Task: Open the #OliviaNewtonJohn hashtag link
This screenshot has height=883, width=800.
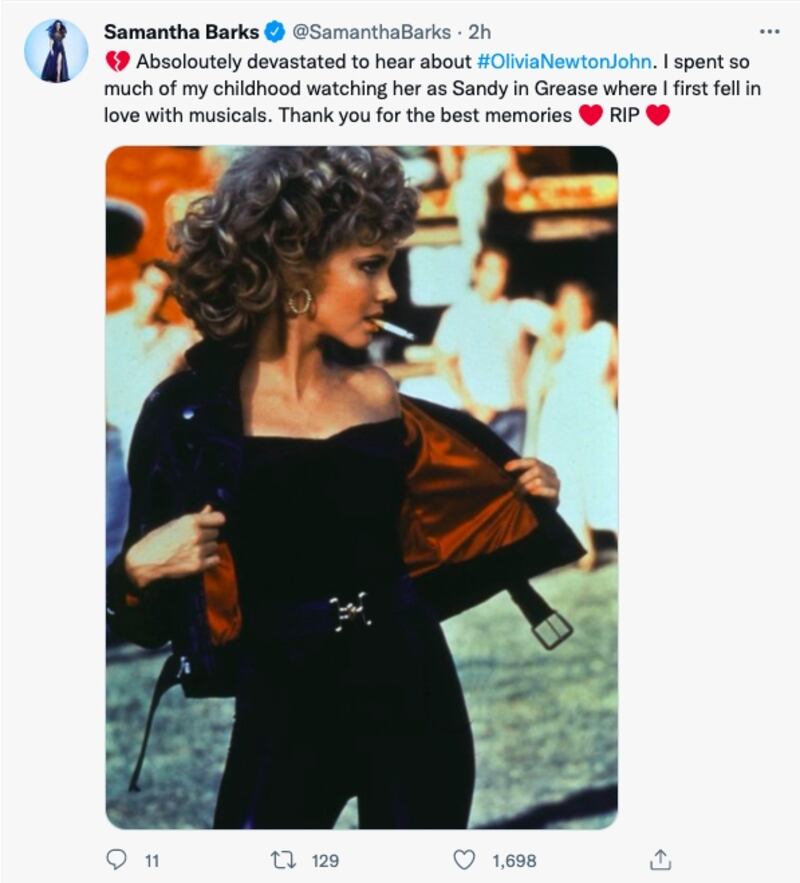Action: [x=564, y=61]
